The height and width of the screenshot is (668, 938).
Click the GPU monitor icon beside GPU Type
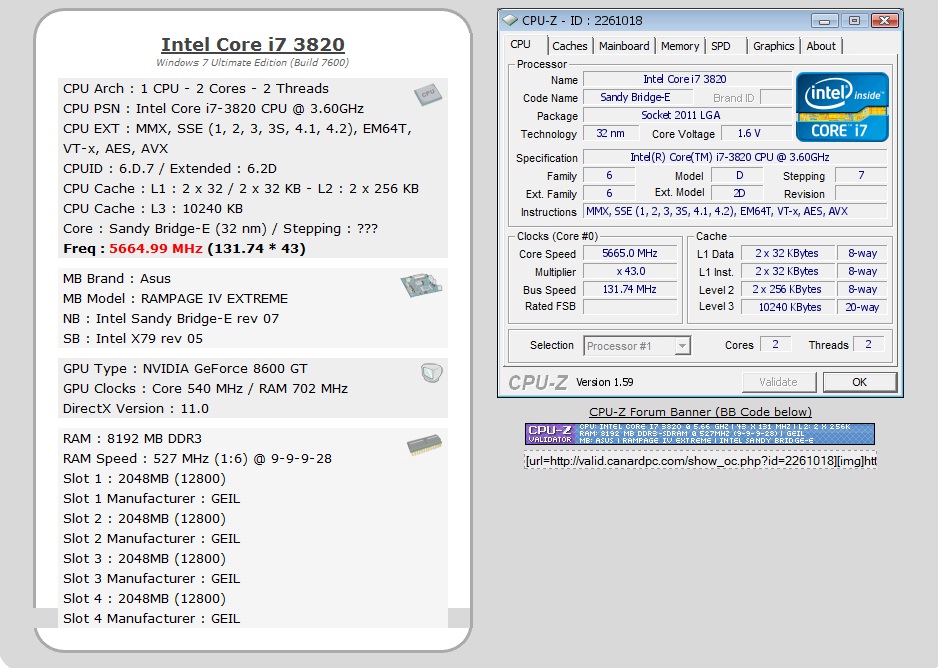(x=431, y=373)
